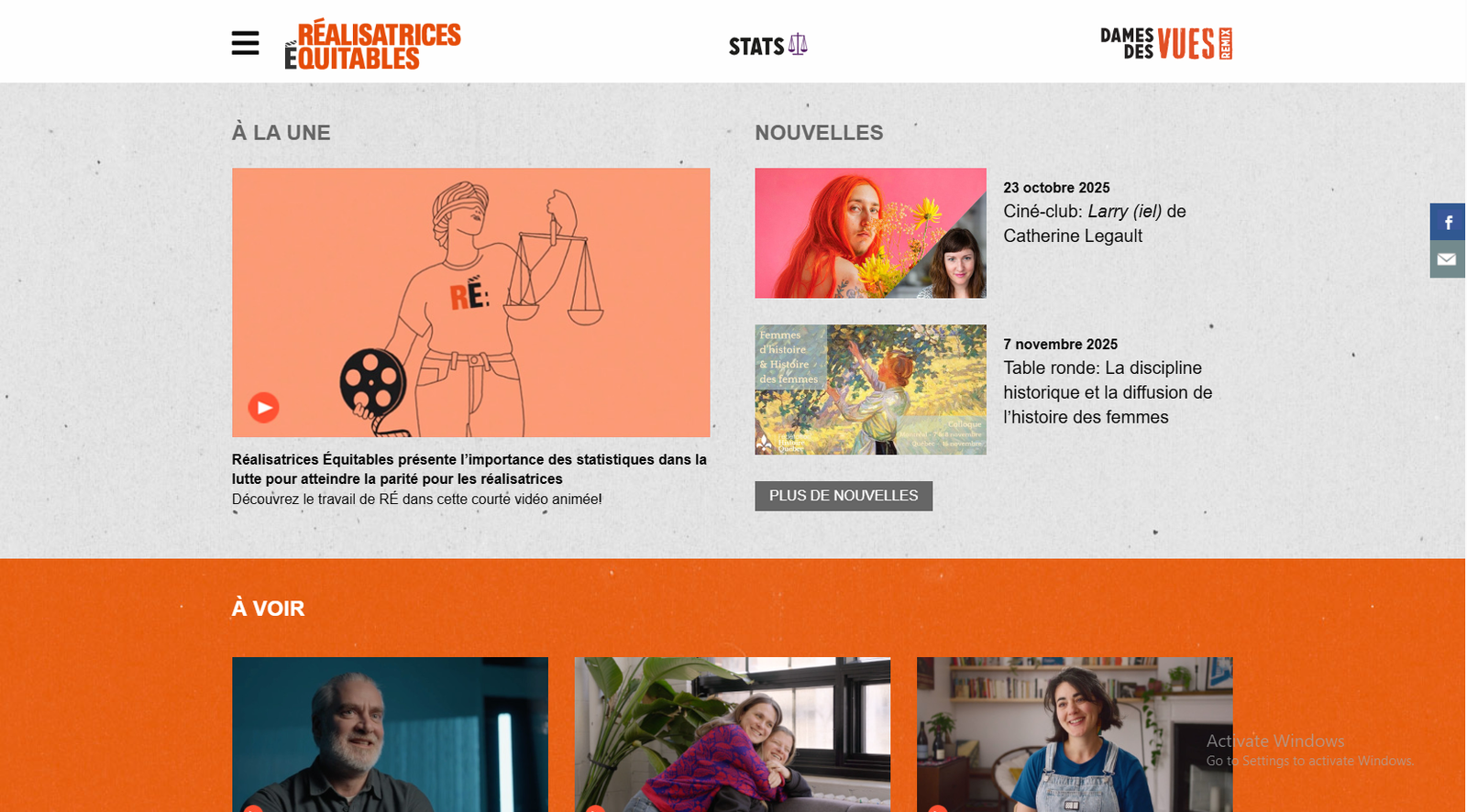The image size is (1467, 812).
Task: Open the two women hugging video thumbnail
Action: [733, 734]
